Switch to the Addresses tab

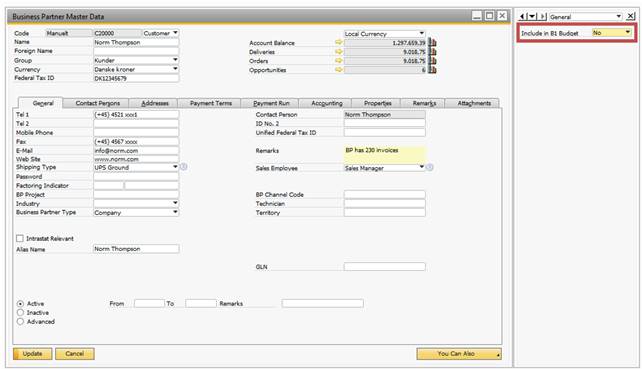(x=154, y=103)
